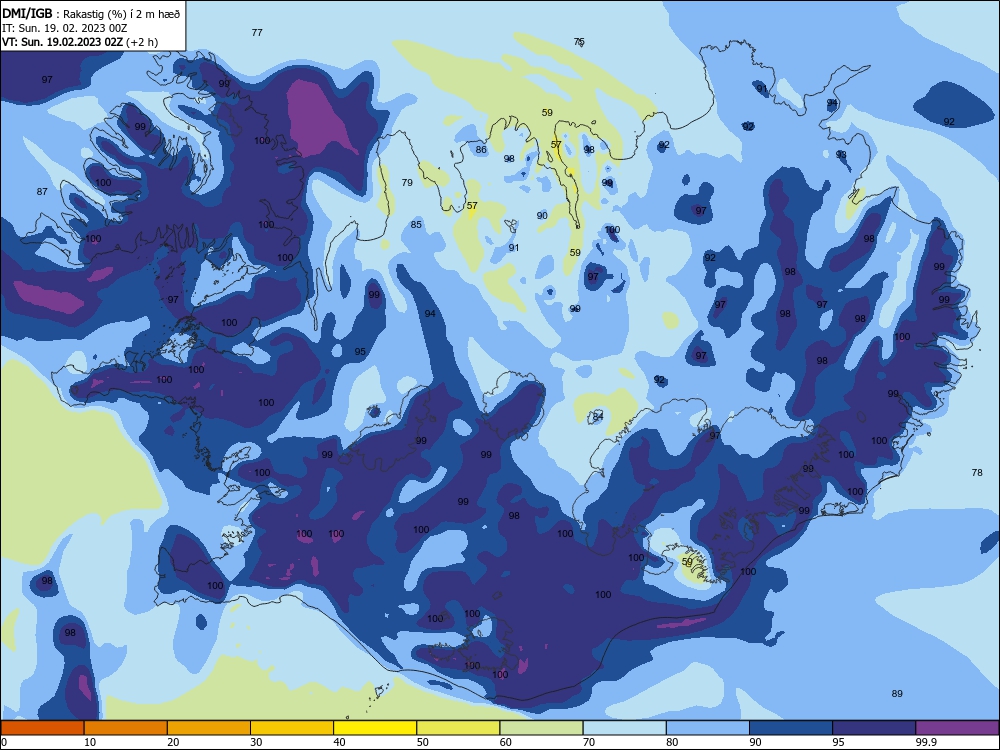Pick the 60–70 light green legend swatch
Screen dimensions: 1000x750
point(541,728)
